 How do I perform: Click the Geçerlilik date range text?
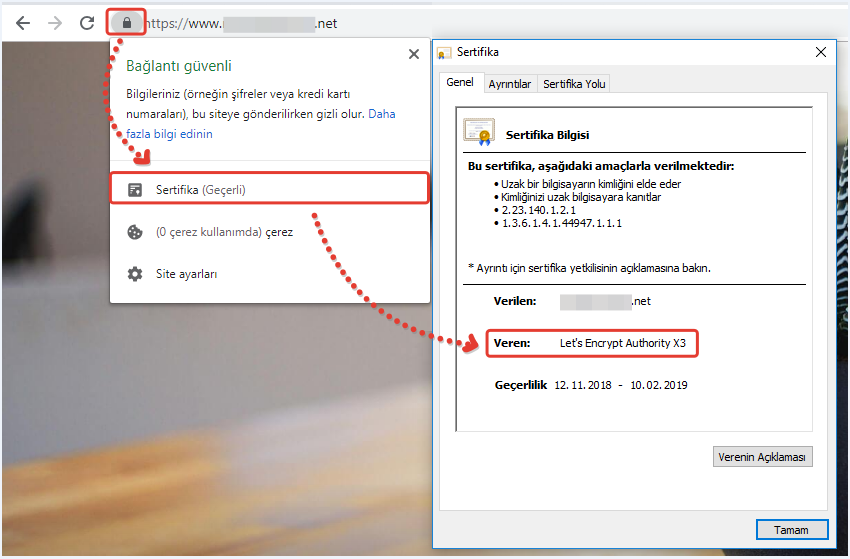pos(622,385)
